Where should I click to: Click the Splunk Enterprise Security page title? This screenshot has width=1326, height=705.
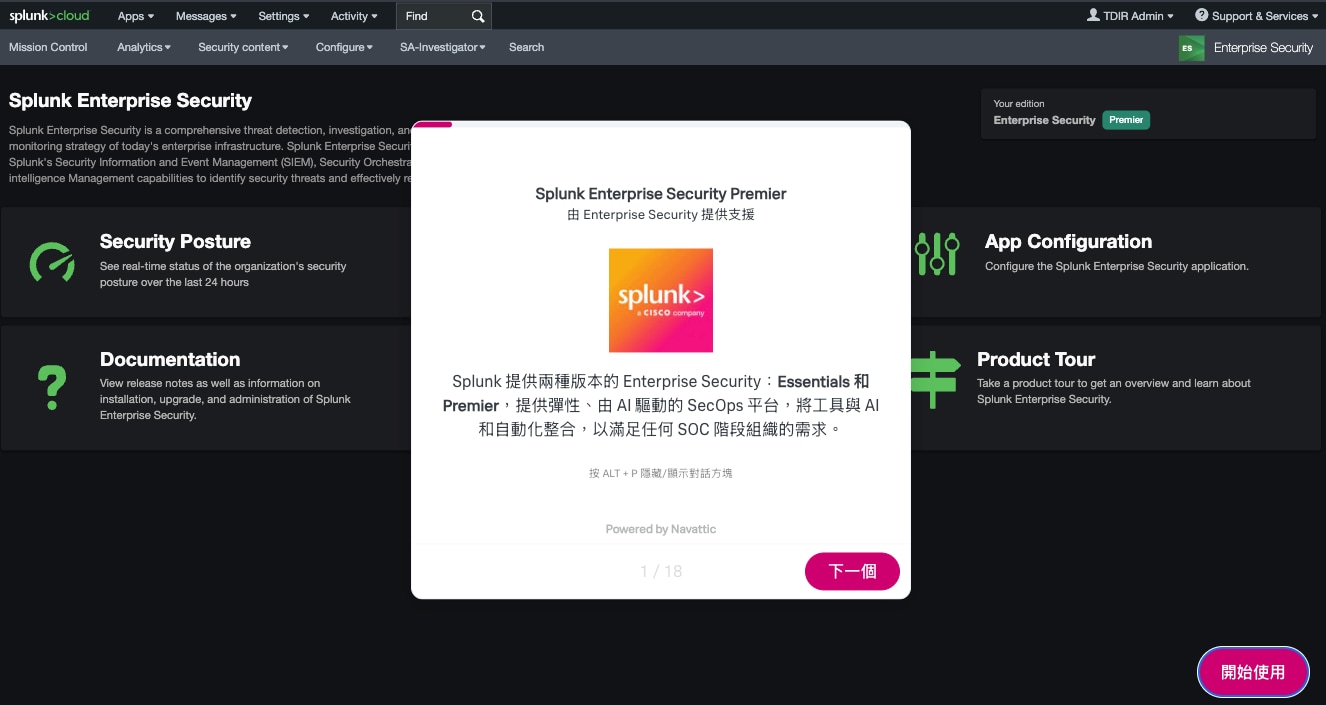pos(130,100)
